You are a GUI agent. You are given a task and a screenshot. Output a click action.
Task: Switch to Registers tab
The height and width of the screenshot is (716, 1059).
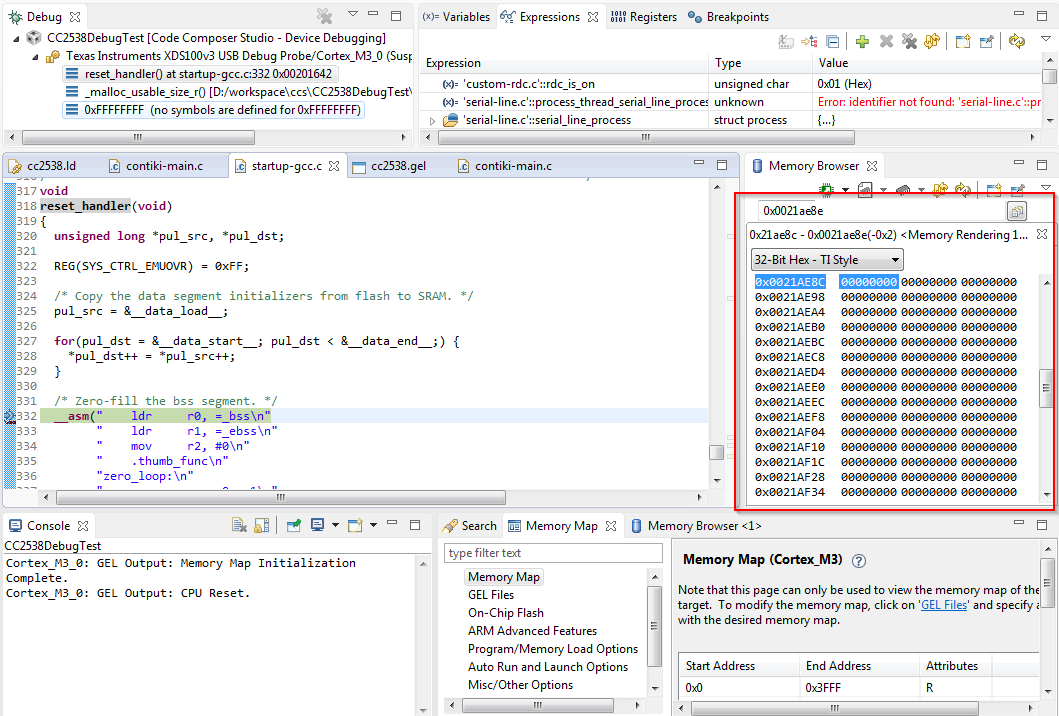point(643,17)
